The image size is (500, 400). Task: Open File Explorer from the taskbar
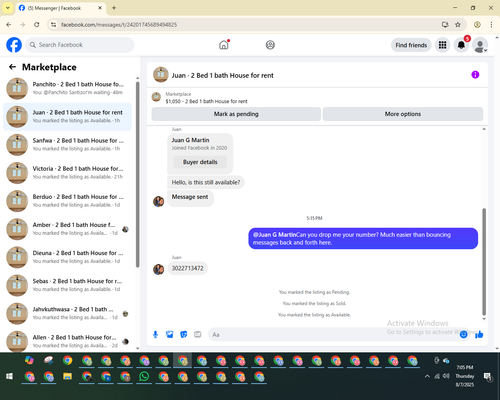68,377
